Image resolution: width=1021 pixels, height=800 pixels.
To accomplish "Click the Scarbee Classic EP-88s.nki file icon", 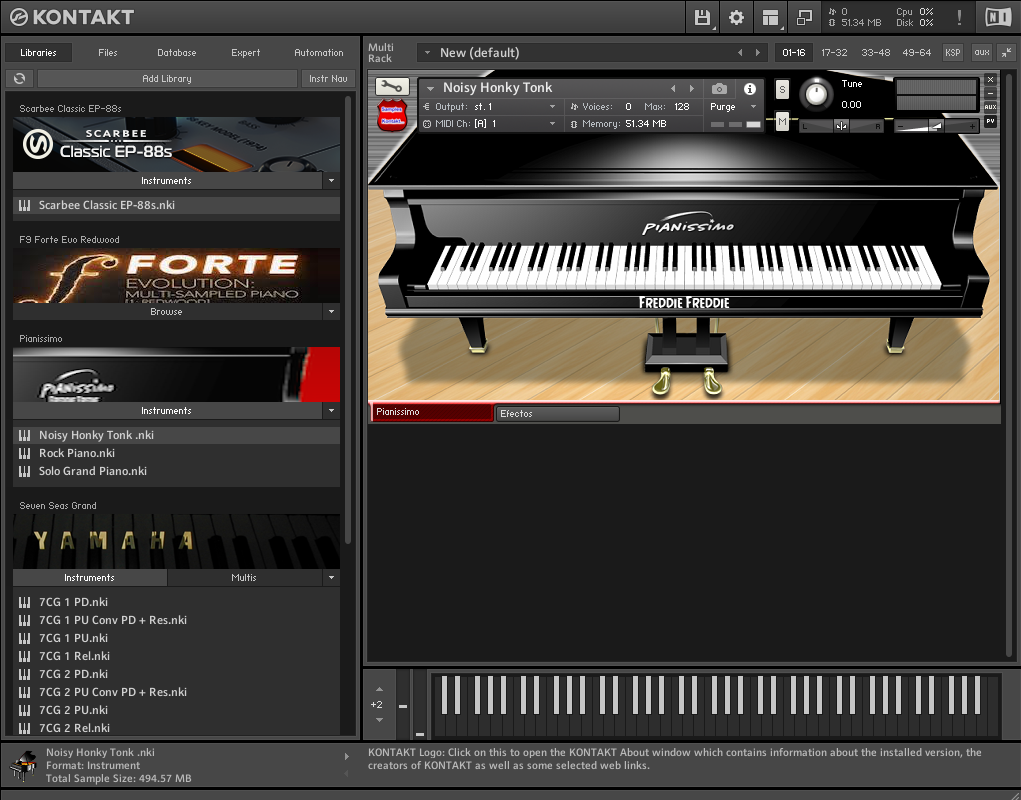I will (x=25, y=206).
